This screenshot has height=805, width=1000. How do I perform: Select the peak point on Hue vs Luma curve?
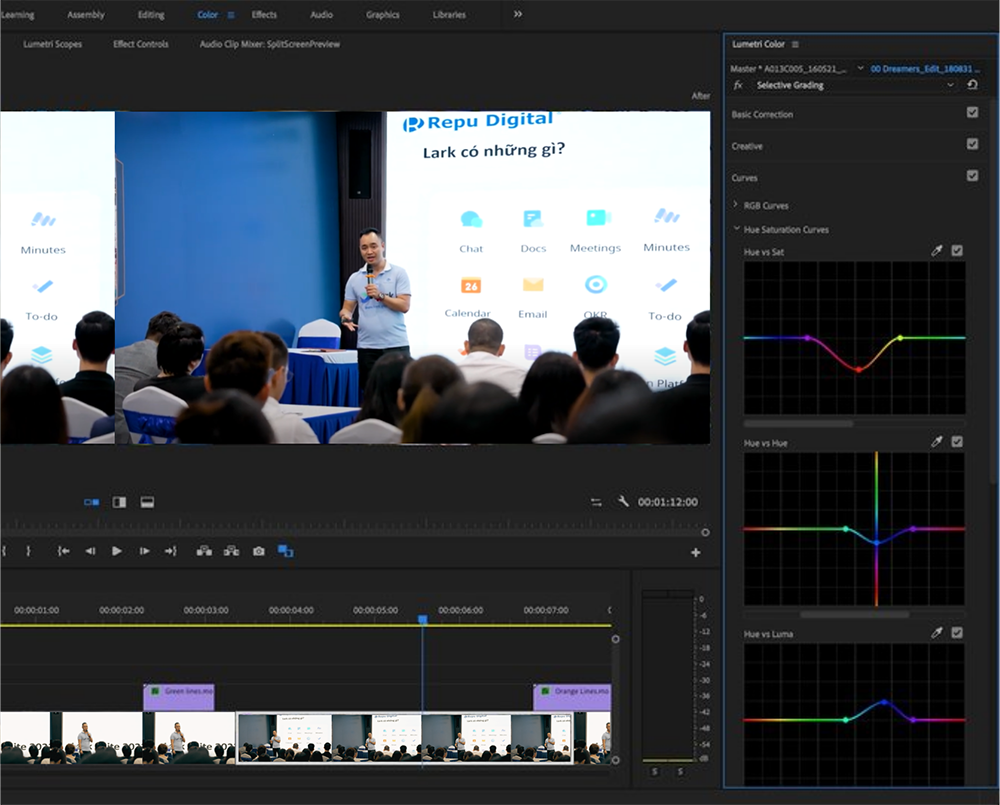pyautogui.click(x=884, y=702)
